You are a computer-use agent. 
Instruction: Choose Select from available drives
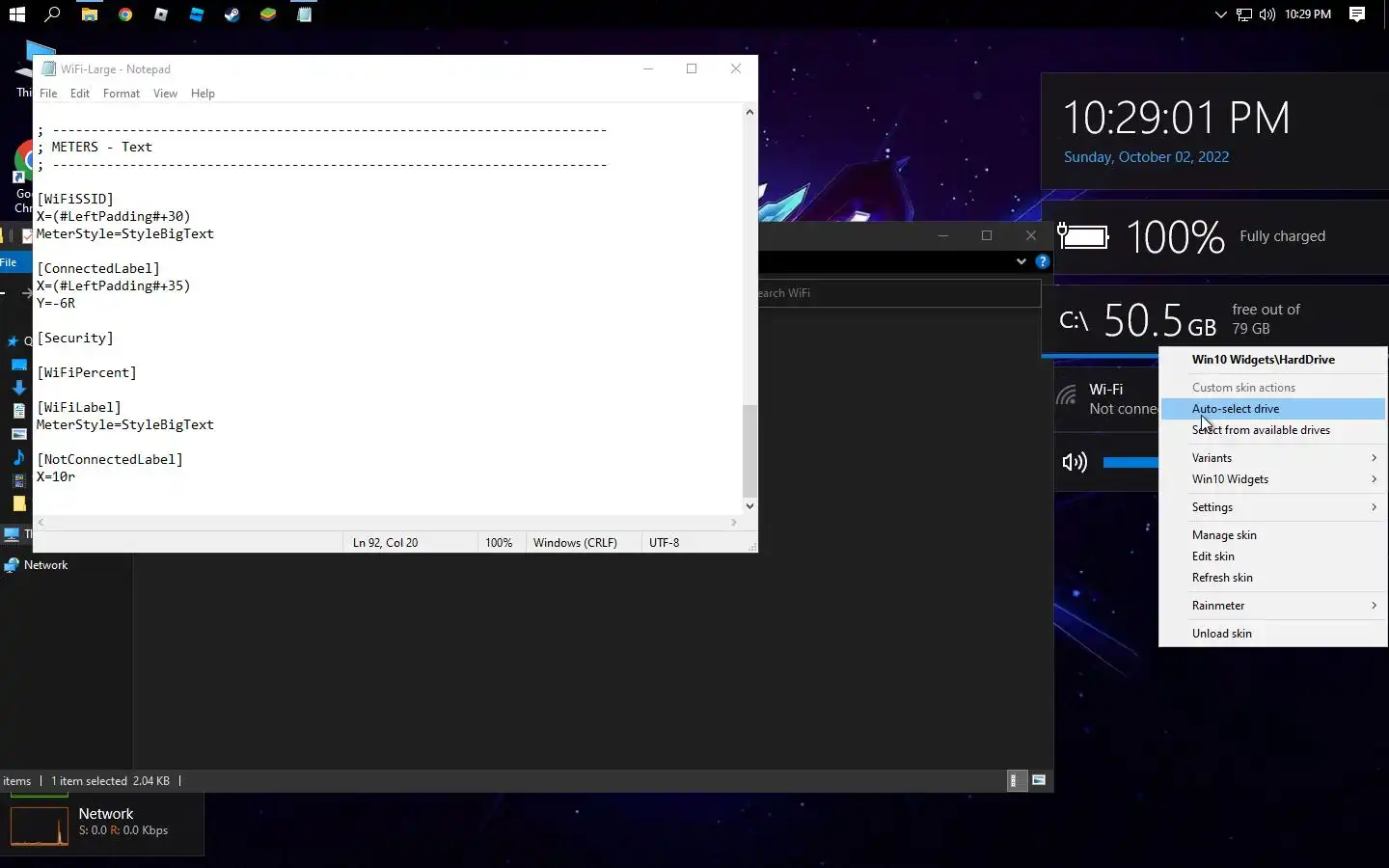tap(1273, 430)
